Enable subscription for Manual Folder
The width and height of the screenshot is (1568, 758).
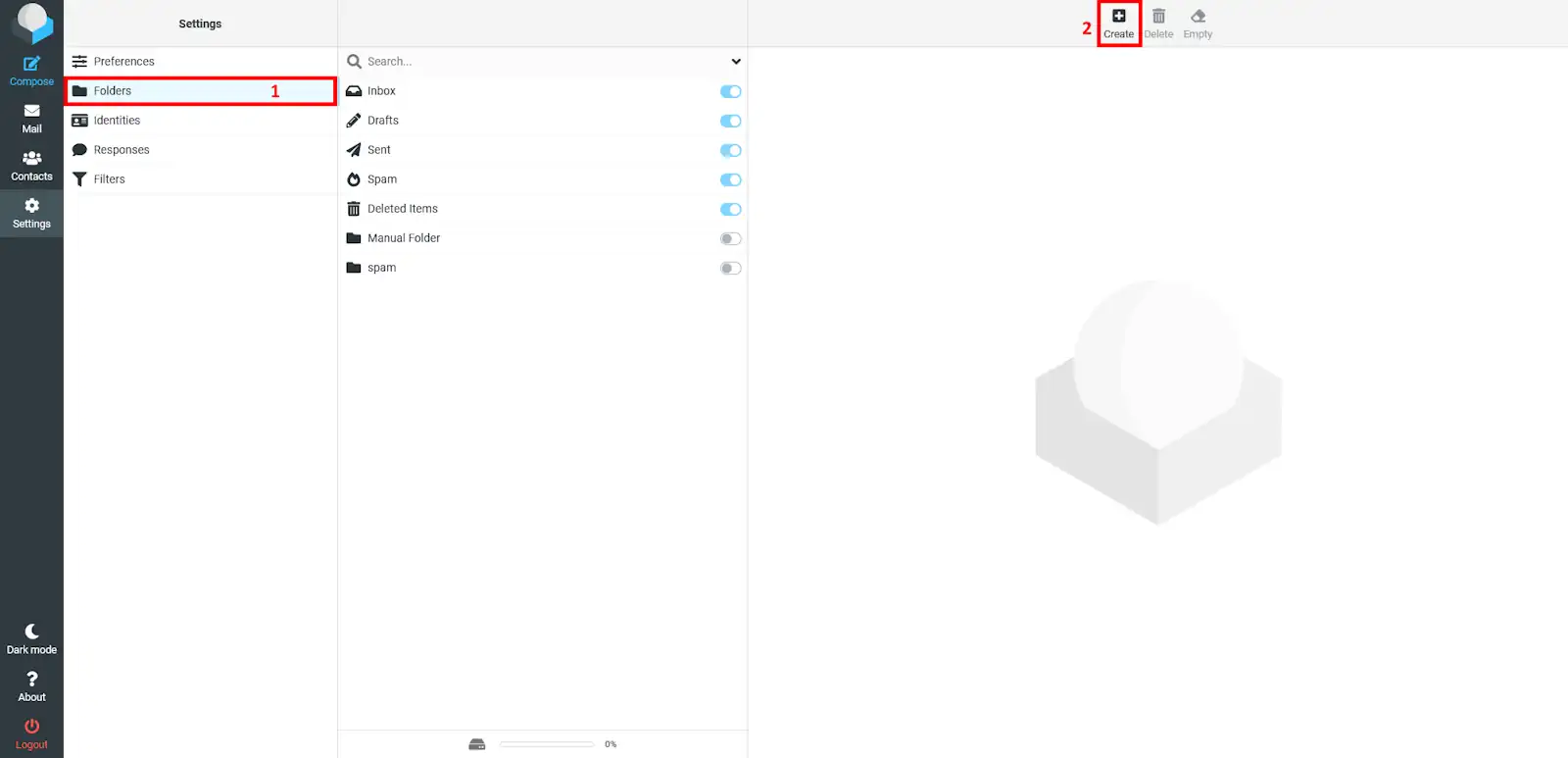click(x=730, y=238)
